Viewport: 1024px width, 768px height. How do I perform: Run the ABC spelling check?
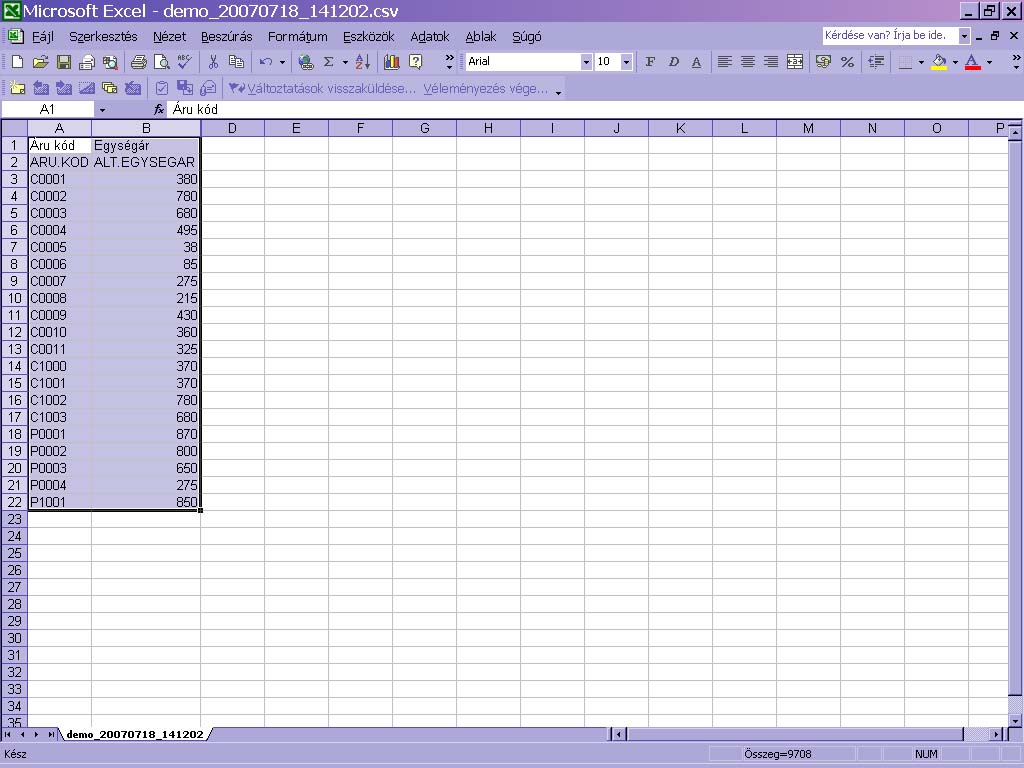185,62
